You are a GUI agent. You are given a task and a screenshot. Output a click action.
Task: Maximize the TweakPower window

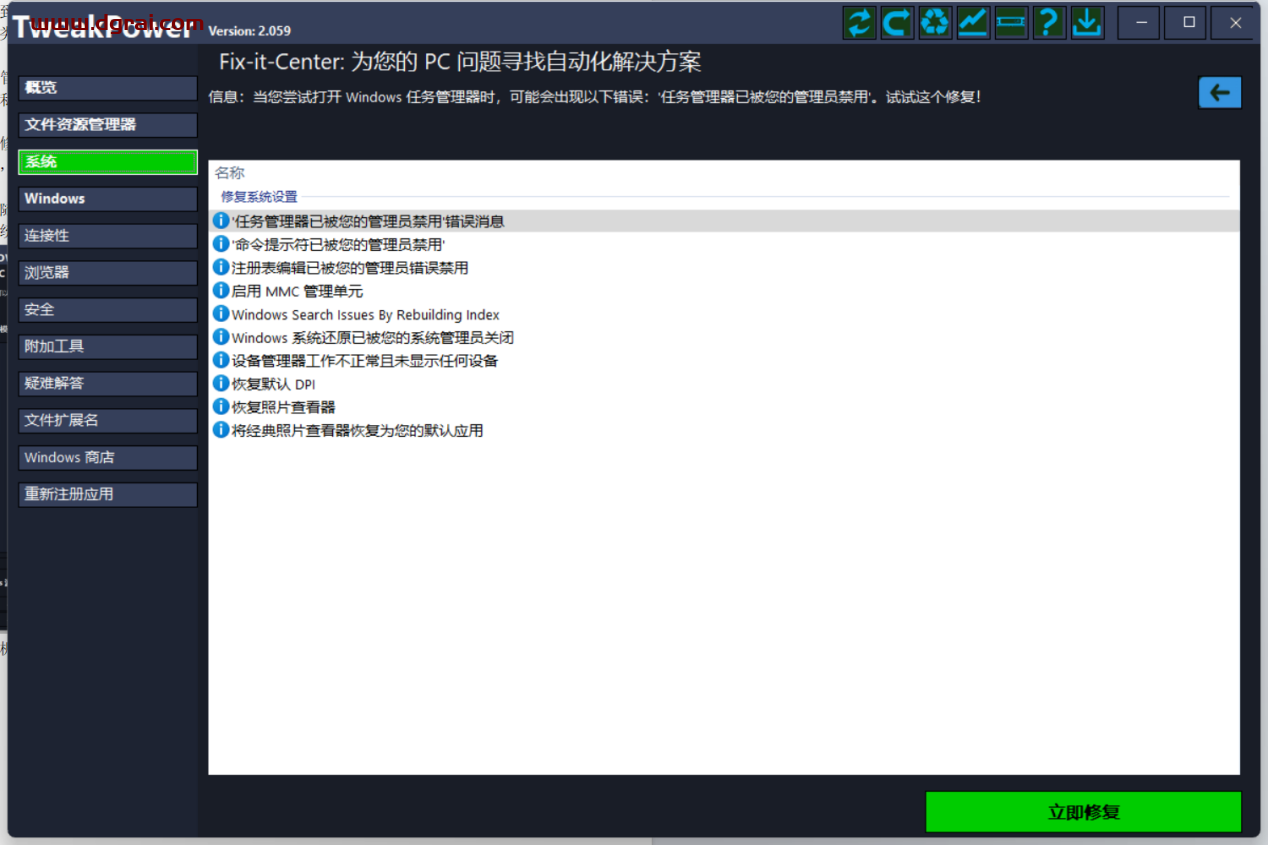[1188, 22]
